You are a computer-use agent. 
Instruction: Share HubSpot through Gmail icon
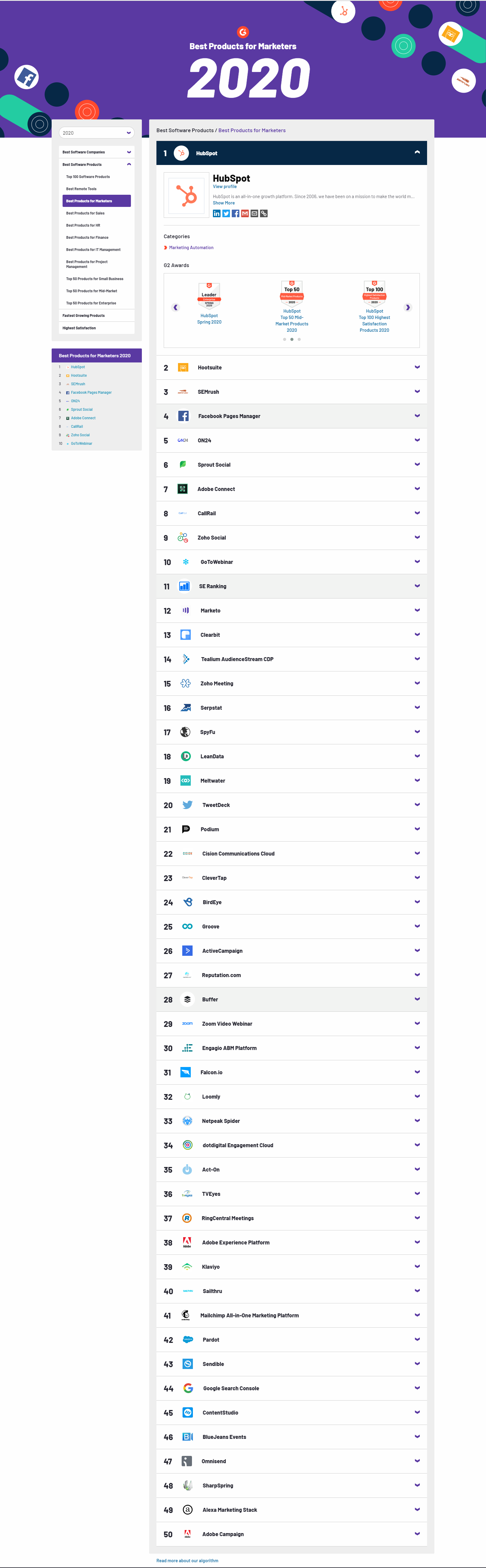coord(245,213)
